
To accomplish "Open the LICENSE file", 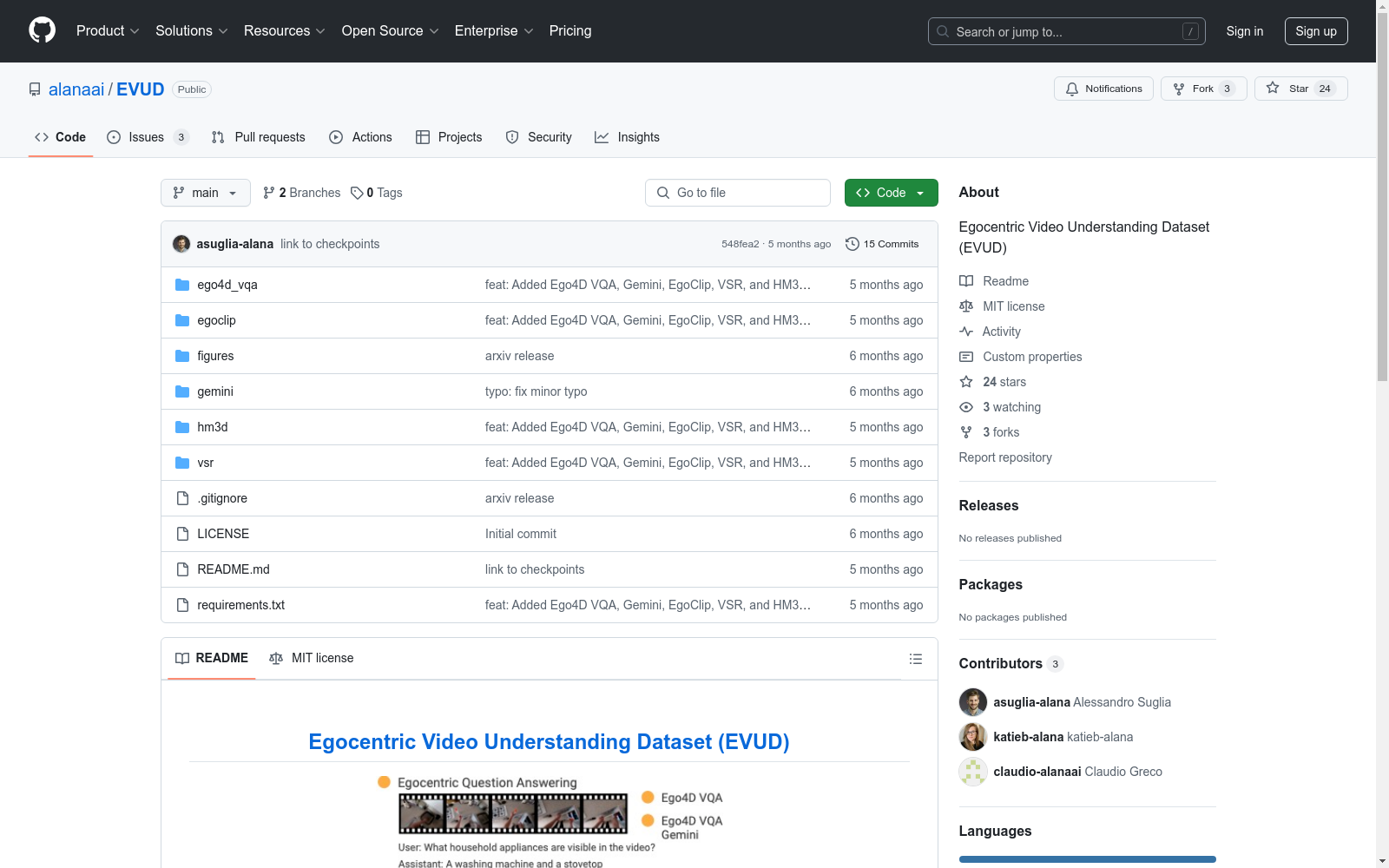I will pos(223,534).
